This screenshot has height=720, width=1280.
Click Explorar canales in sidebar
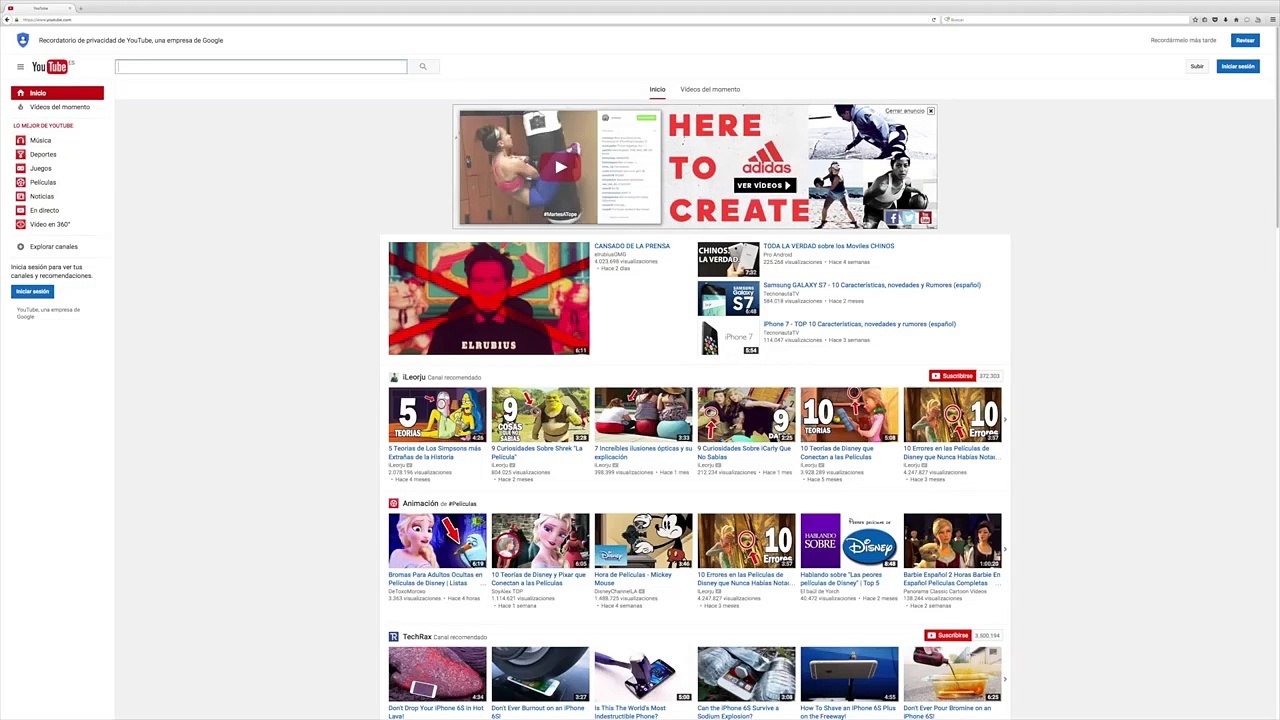53,246
